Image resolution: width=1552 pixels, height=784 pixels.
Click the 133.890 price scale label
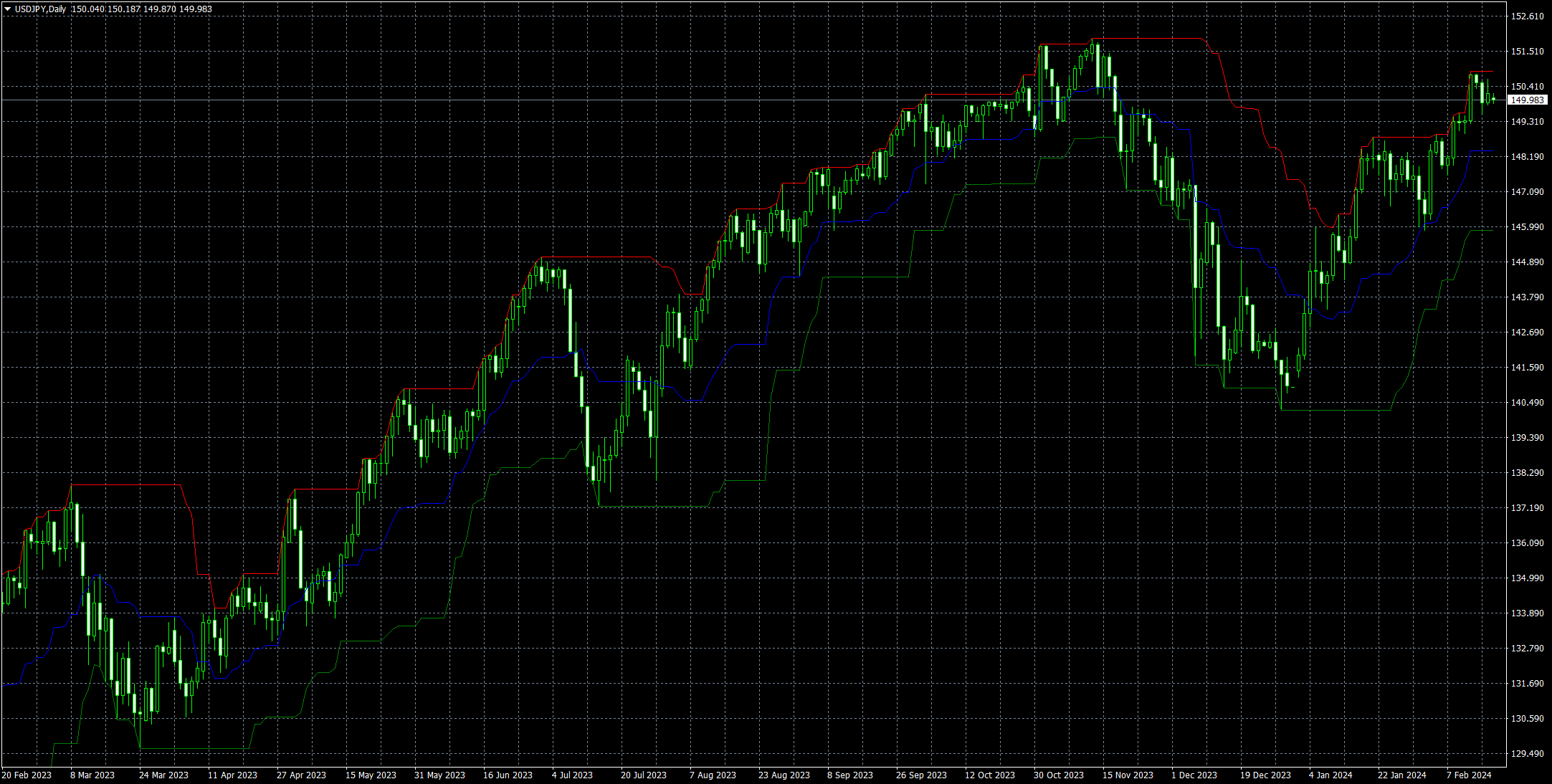pyautogui.click(x=1527, y=613)
